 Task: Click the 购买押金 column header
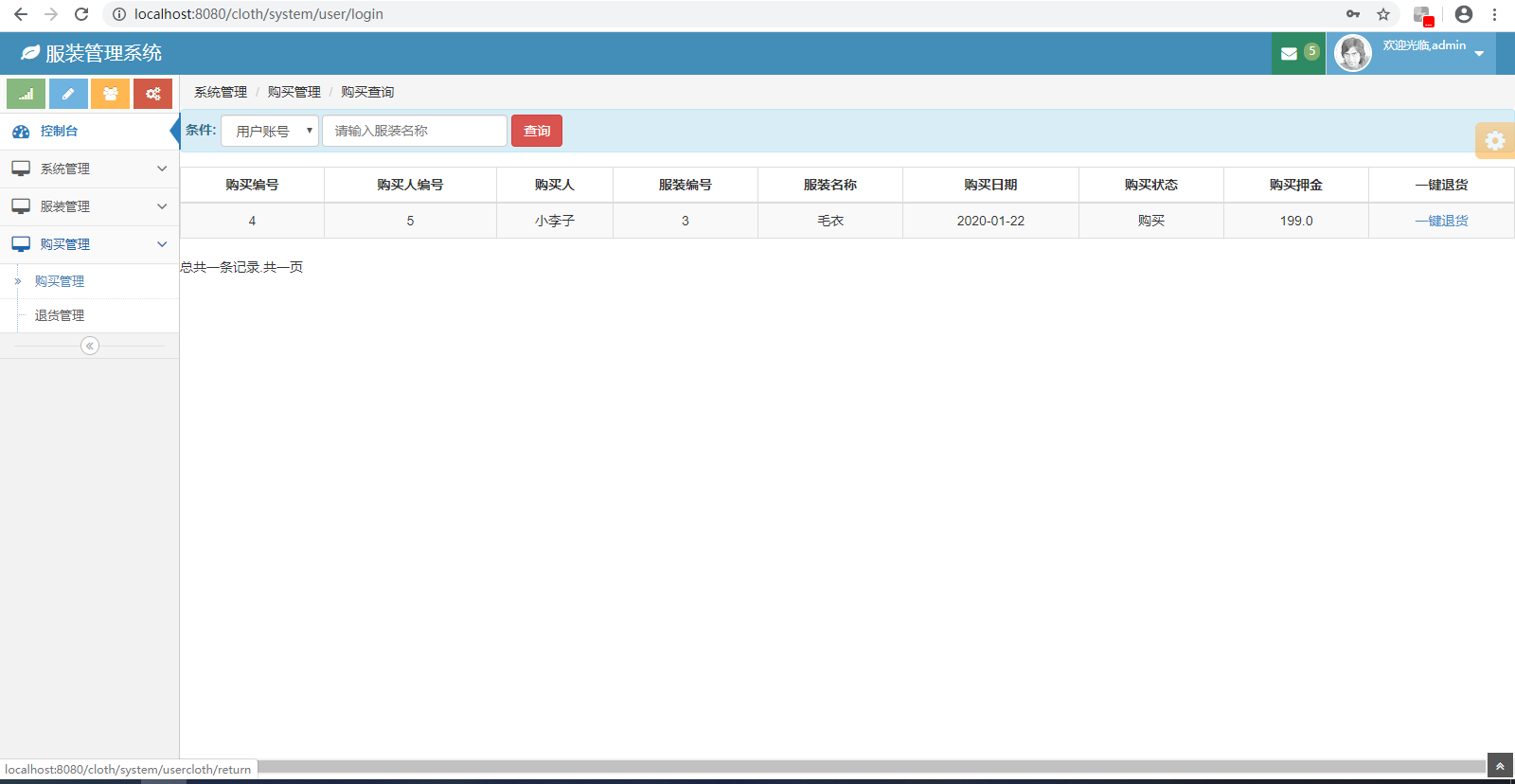click(x=1296, y=185)
